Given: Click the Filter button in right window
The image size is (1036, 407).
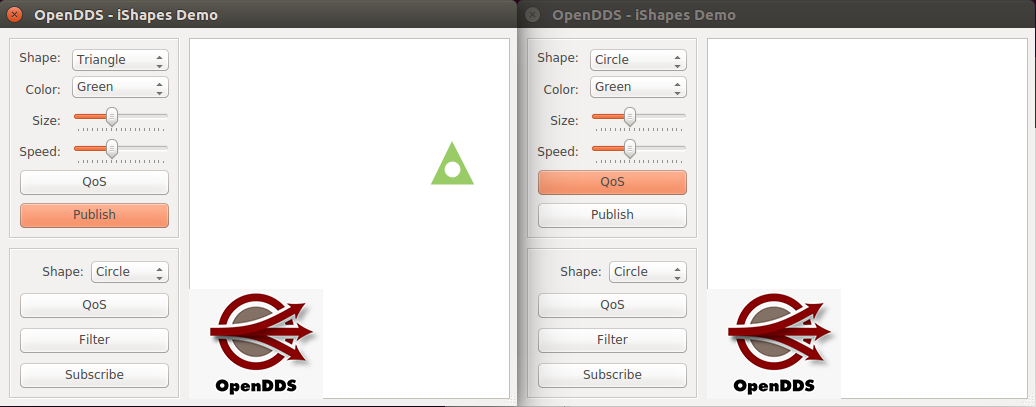Looking at the screenshot, I should tap(612, 340).
